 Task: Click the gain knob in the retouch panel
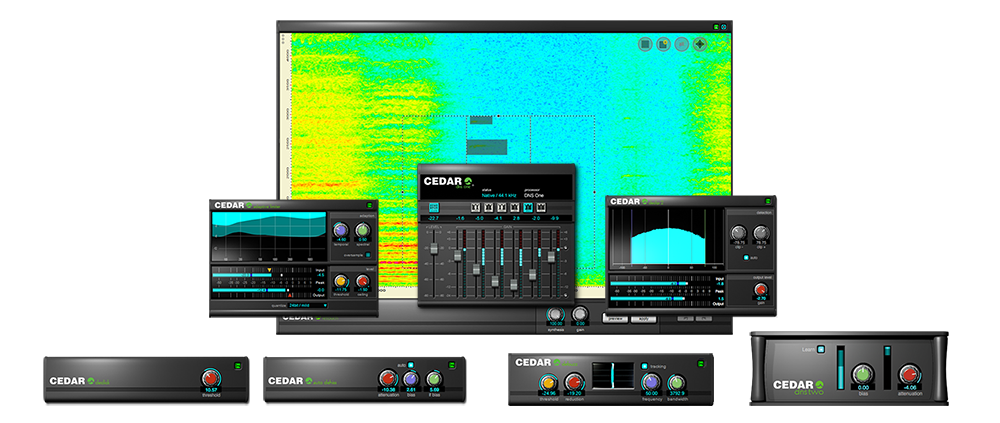pyautogui.click(x=580, y=315)
